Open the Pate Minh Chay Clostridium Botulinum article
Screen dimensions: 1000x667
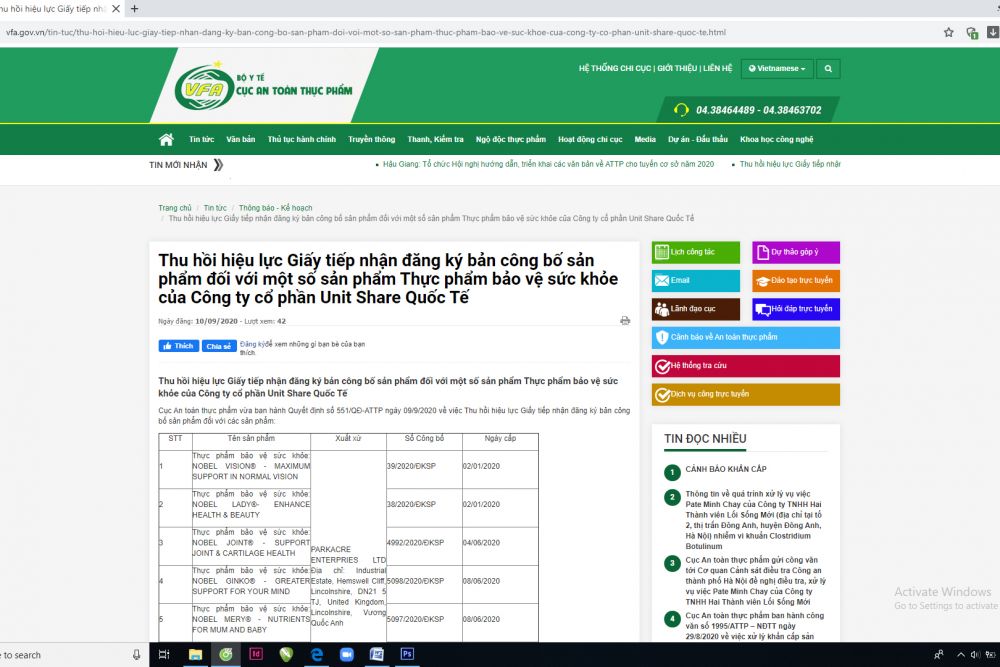[x=754, y=520]
